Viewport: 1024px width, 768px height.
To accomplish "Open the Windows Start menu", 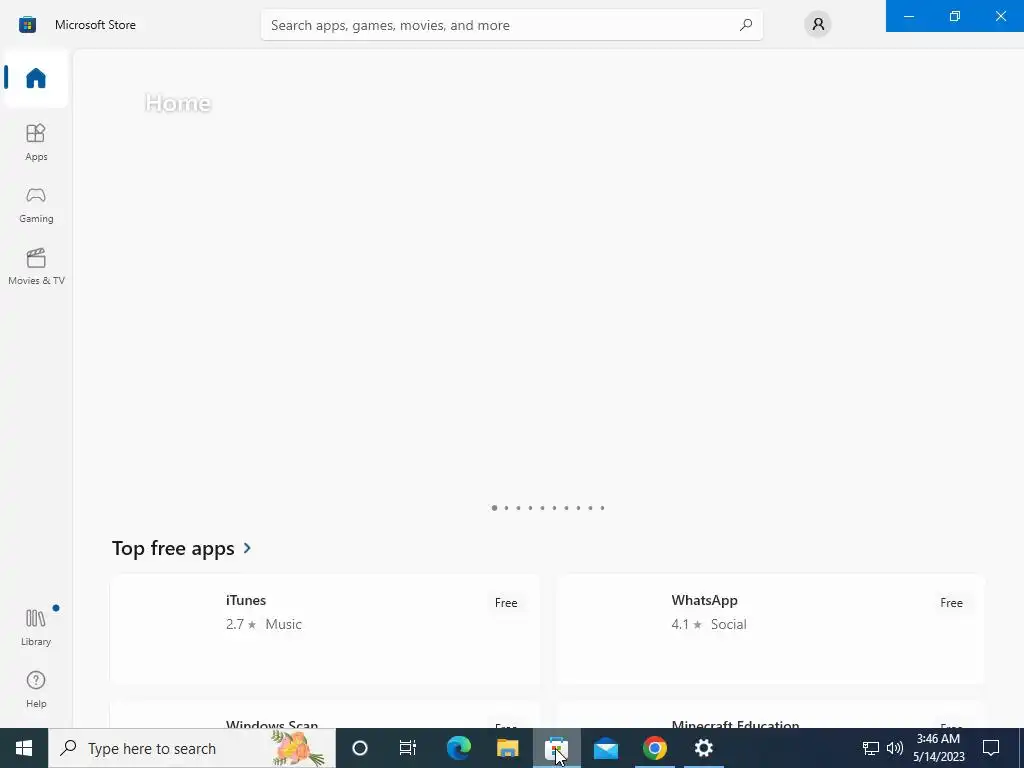I will 24,748.
